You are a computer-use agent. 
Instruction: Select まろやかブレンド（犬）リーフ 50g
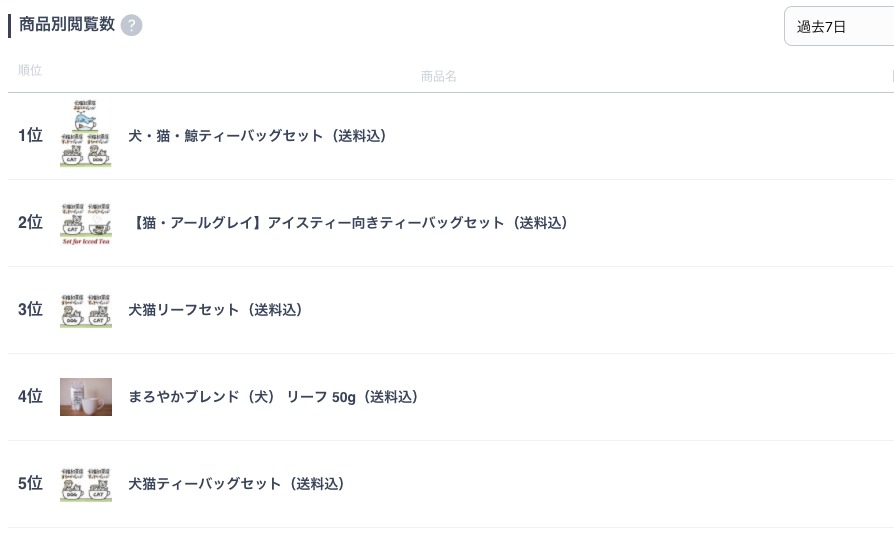[x=273, y=397]
